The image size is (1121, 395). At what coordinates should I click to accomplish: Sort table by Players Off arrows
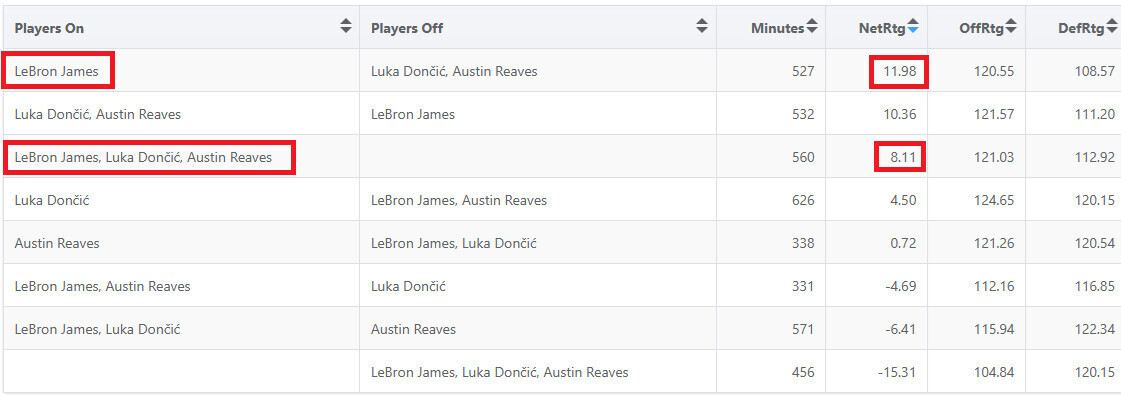tap(702, 26)
